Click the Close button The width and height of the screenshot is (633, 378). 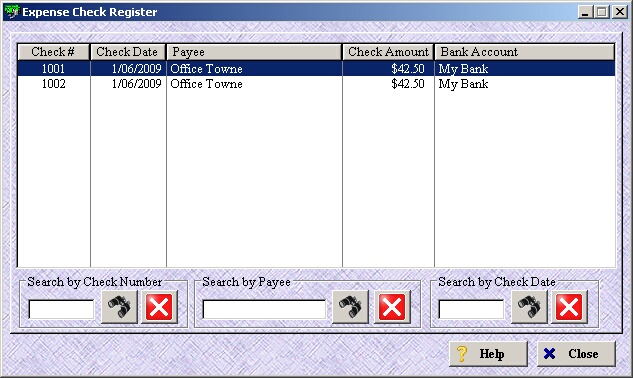tap(576, 354)
